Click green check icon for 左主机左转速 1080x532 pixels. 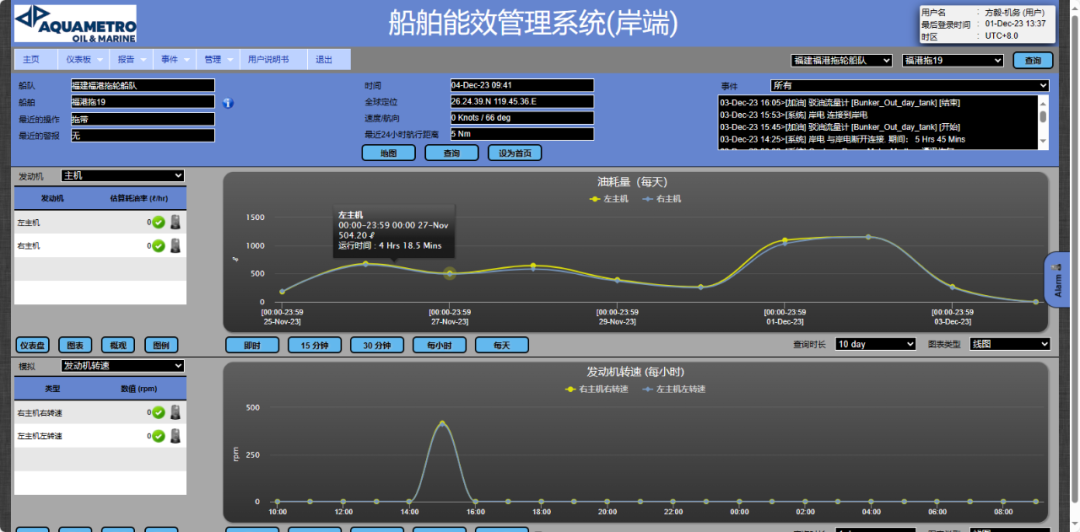[x=158, y=436]
